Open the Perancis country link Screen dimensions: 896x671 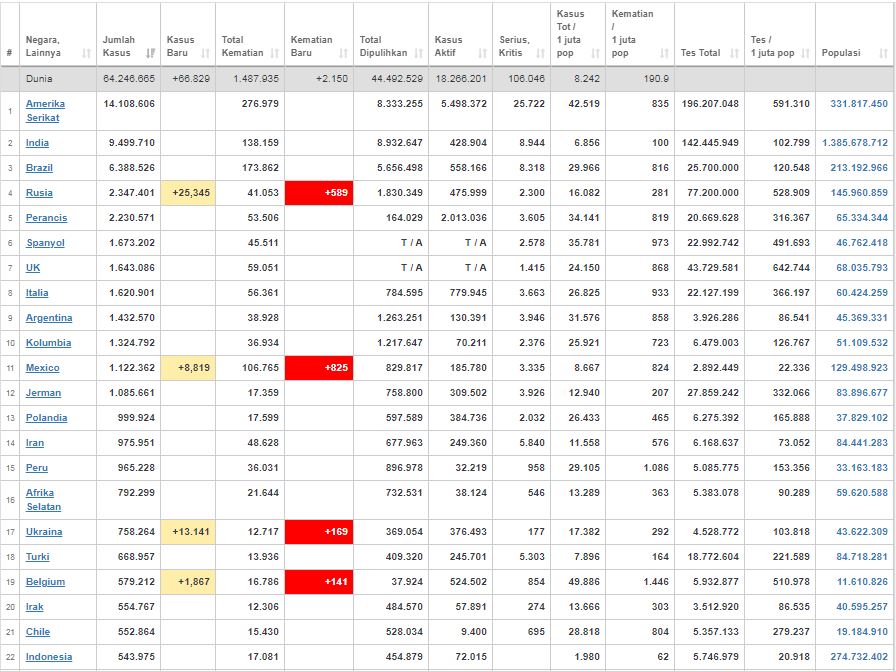click(46, 218)
